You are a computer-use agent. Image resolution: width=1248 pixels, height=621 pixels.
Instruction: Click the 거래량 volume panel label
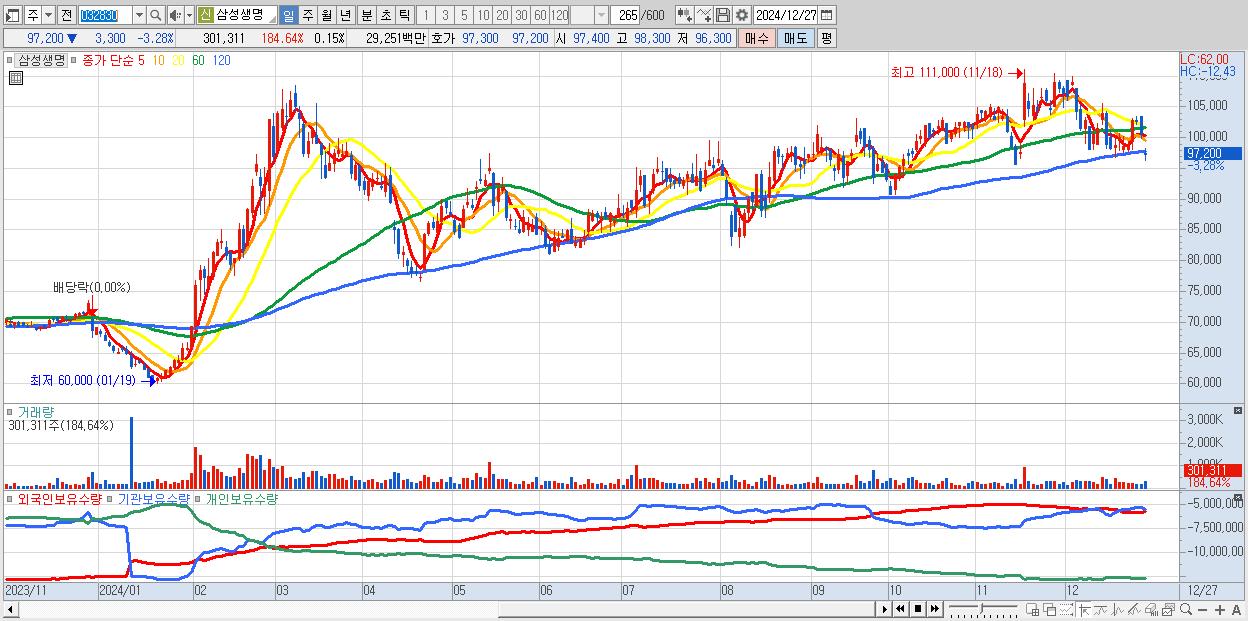[x=36, y=411]
